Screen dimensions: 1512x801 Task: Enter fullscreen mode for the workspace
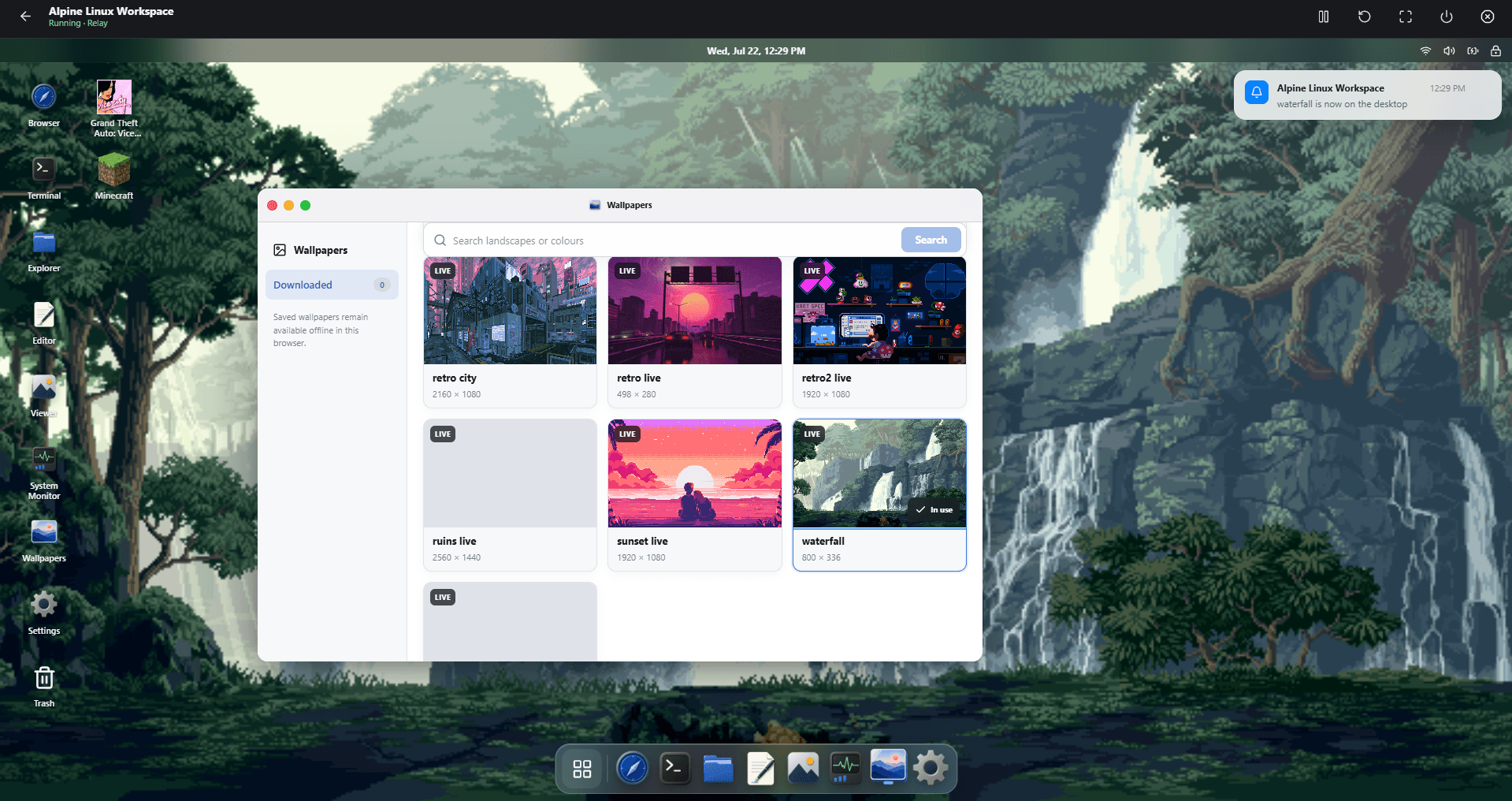(1406, 17)
